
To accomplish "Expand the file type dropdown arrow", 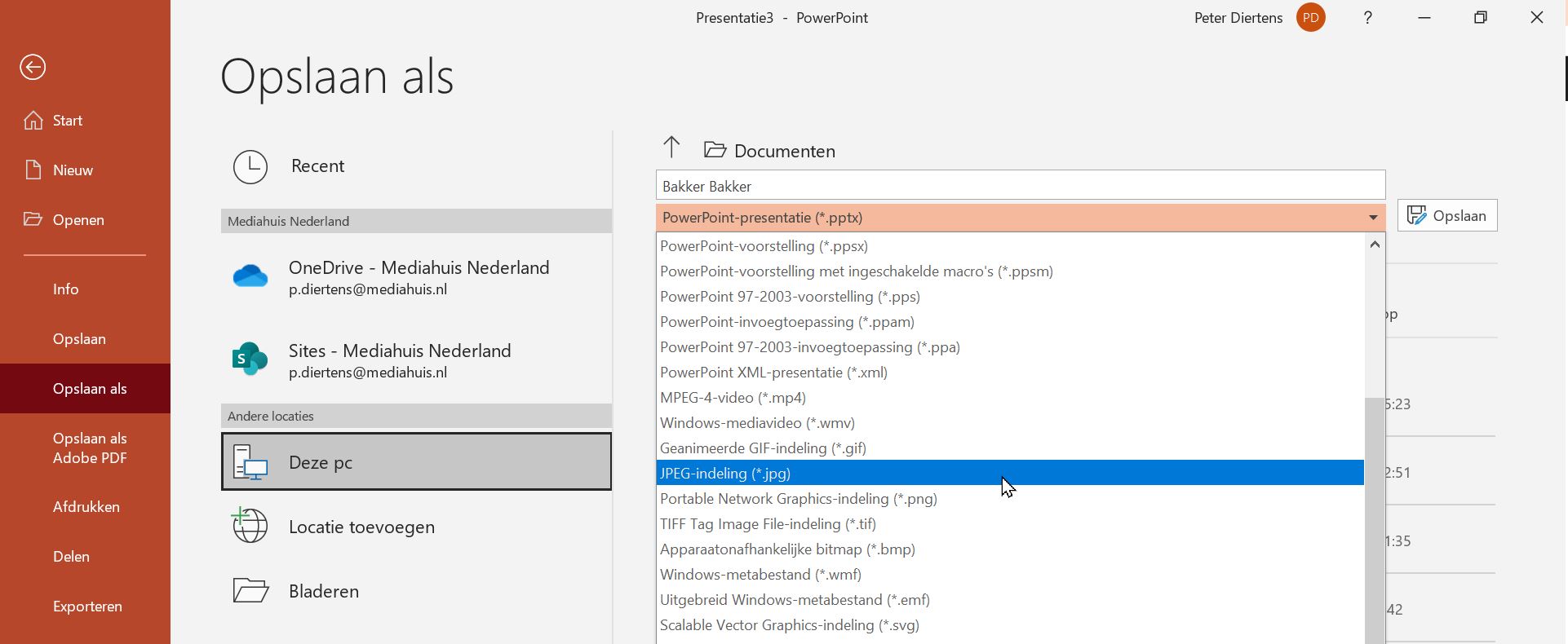I will click(x=1373, y=218).
